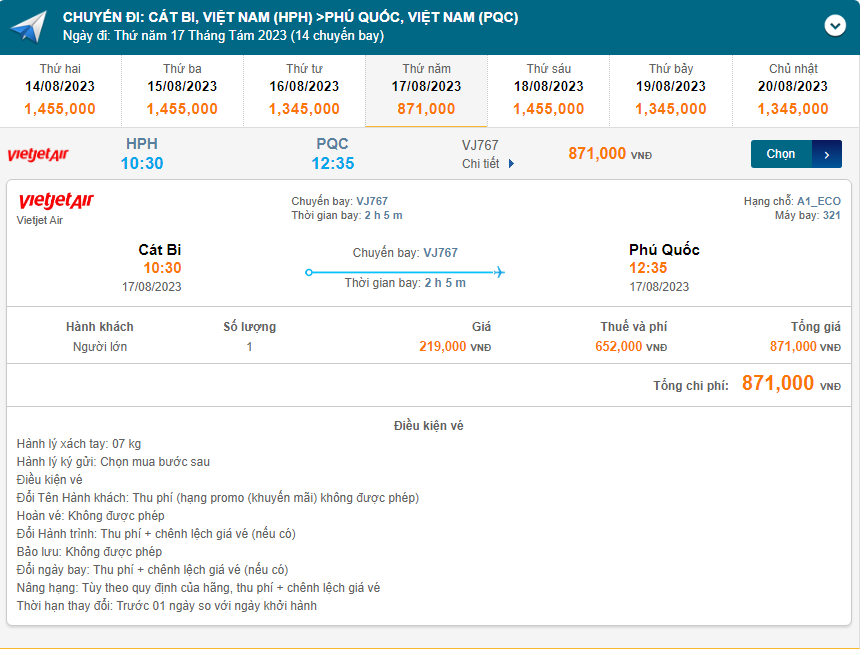The height and width of the screenshot is (655, 864).
Task: Click the Điều kiện vé heading
Action: [429, 426]
